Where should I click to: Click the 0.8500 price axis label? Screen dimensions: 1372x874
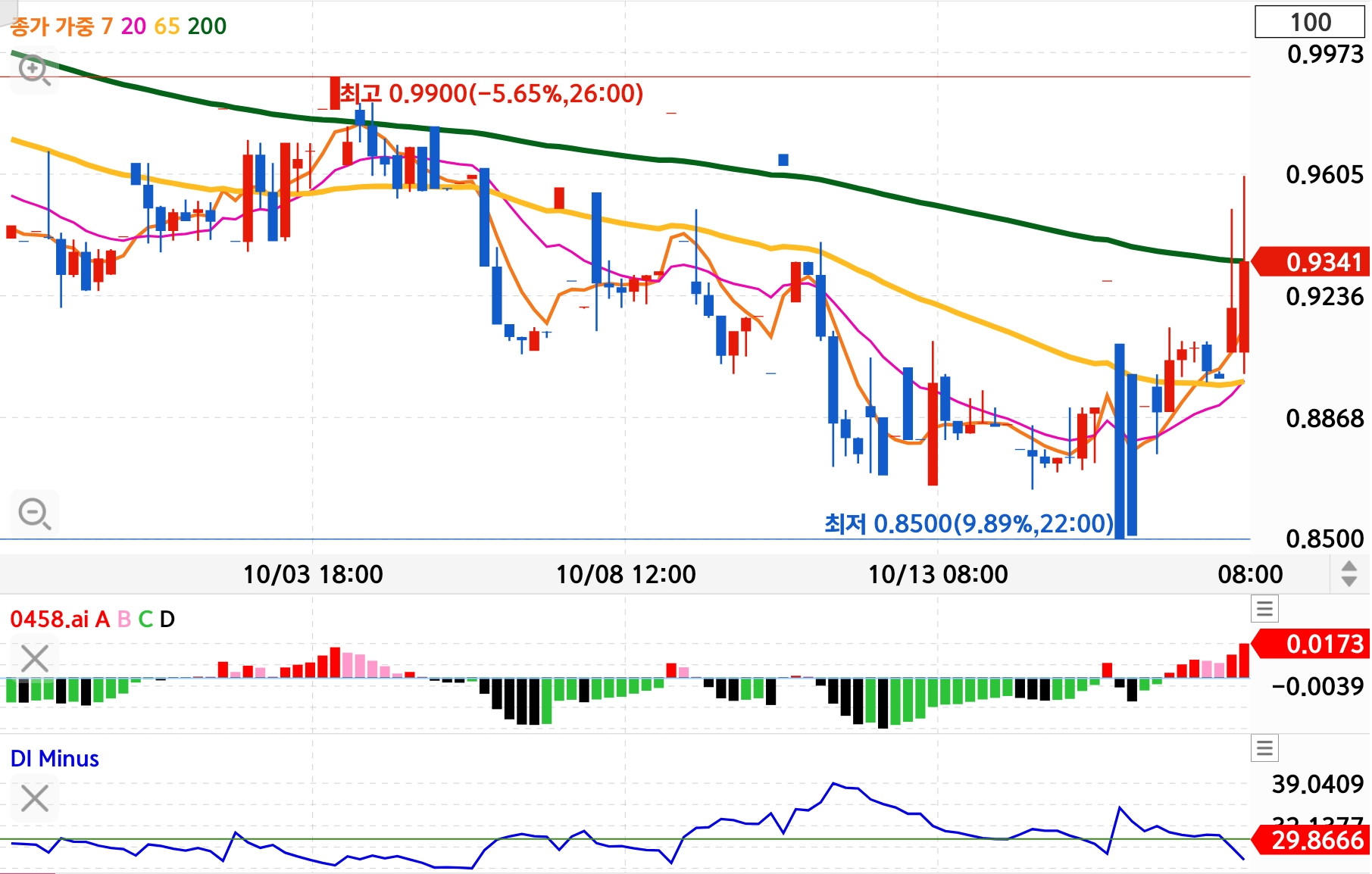(x=1325, y=538)
